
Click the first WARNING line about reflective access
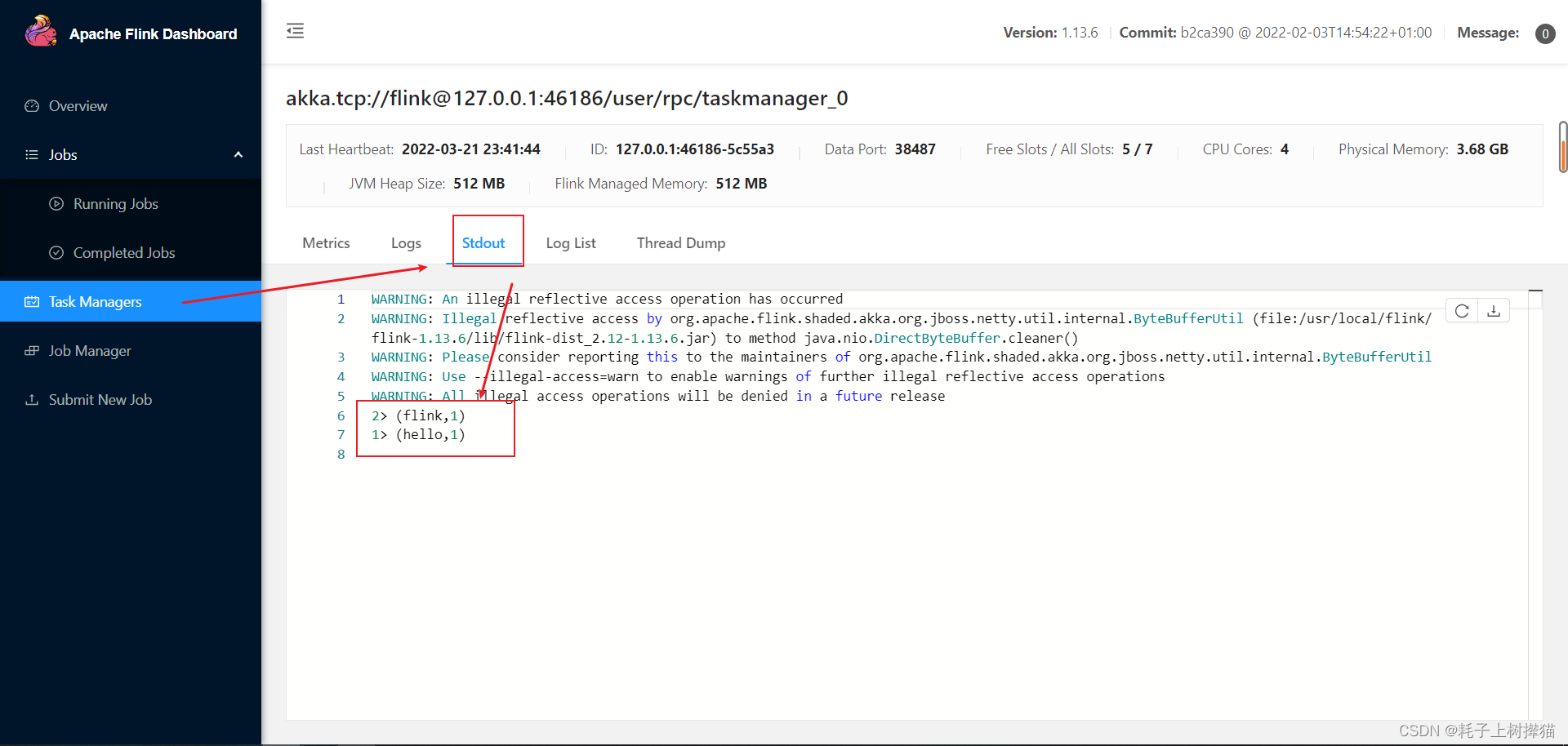[x=607, y=300]
